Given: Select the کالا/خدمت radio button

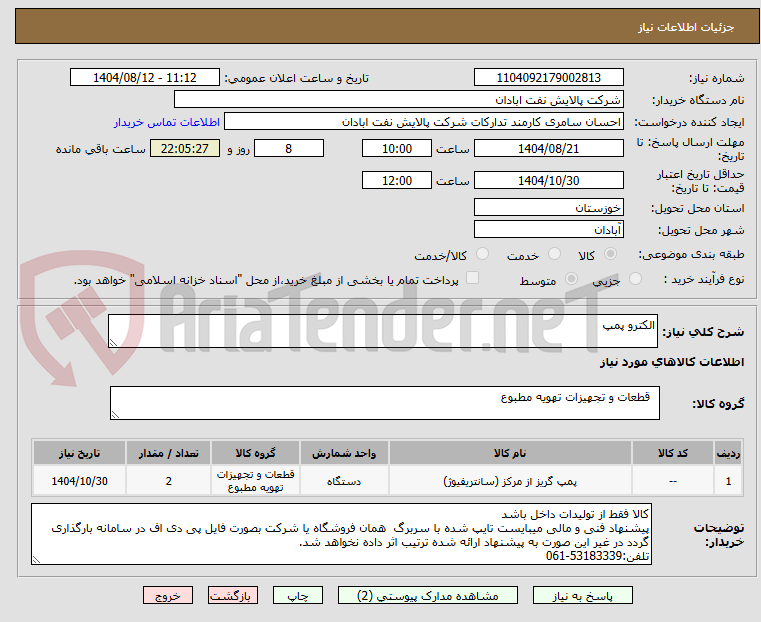Looking at the screenshot, I should coord(482,254).
